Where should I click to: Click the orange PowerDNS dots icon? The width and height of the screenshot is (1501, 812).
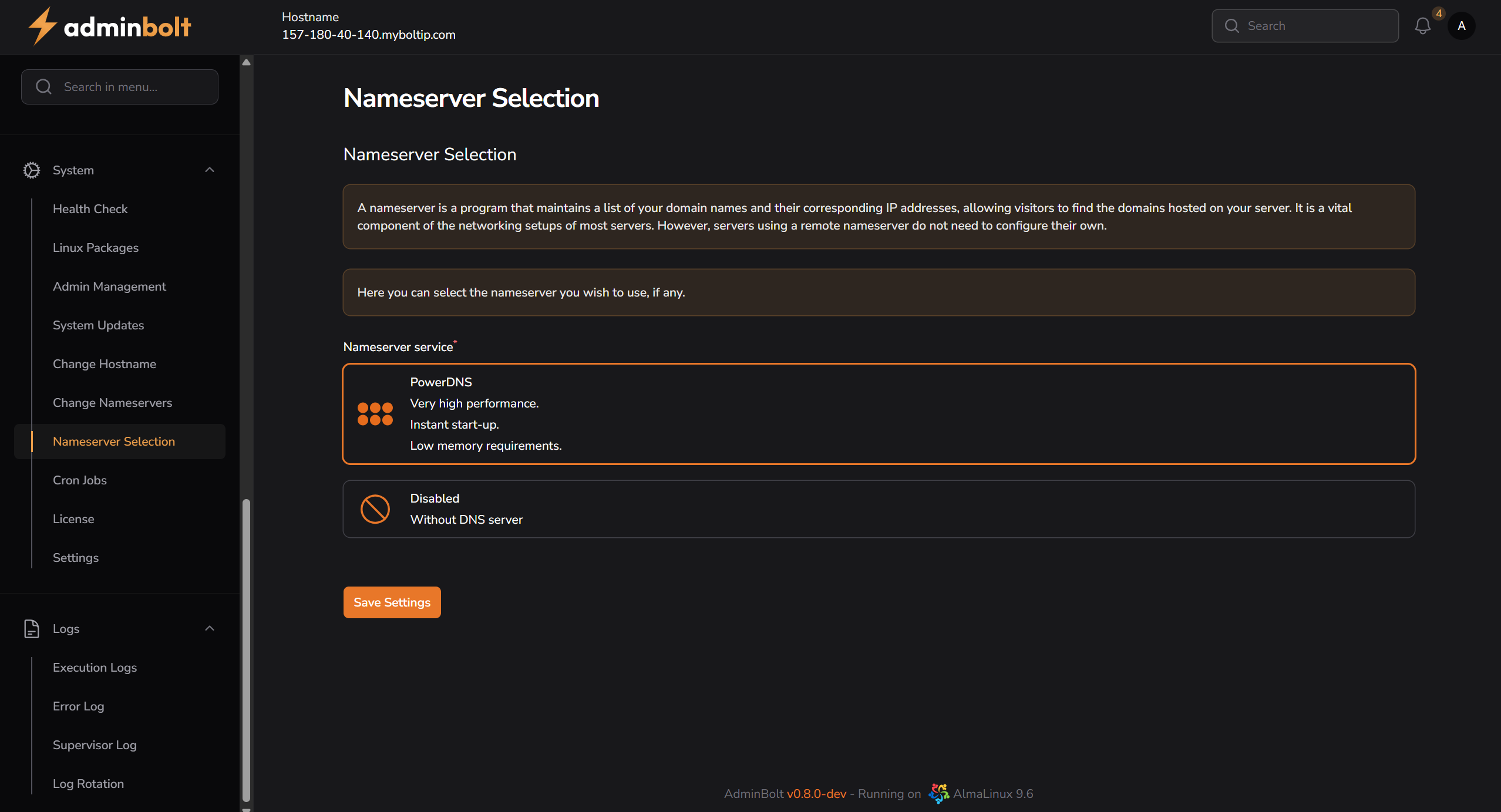pyautogui.click(x=375, y=413)
